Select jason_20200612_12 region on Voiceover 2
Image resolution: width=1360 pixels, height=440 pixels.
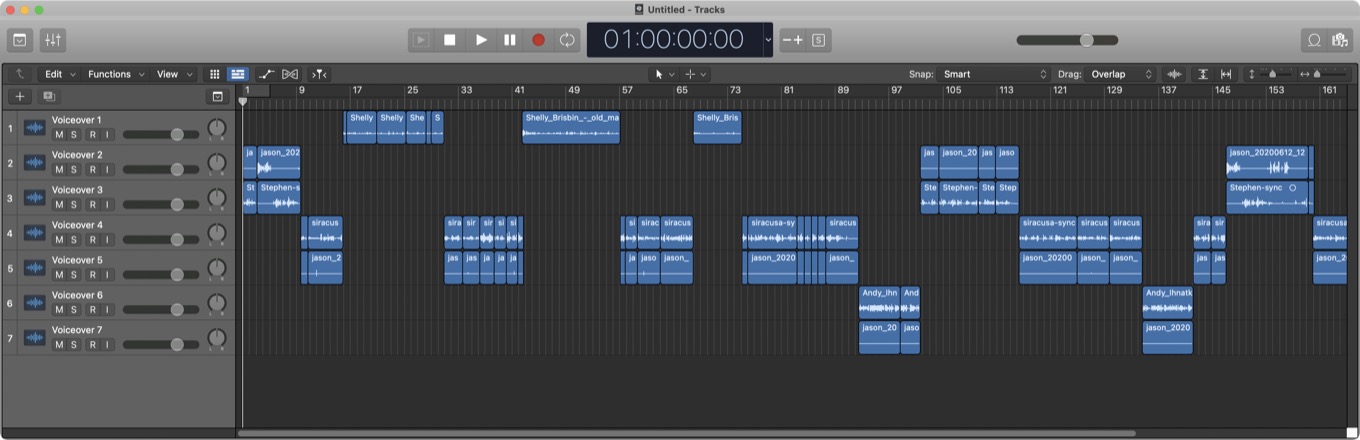(1267, 162)
